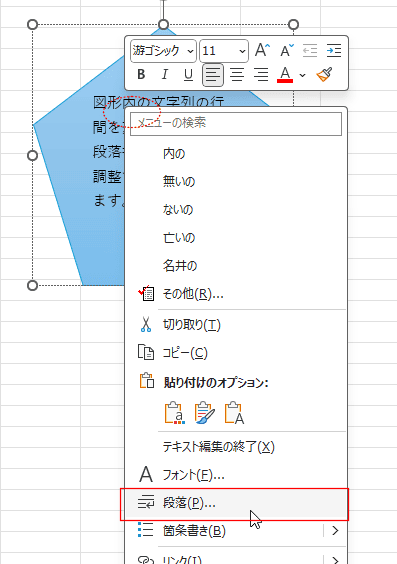Apply the red font color button
This screenshot has height=564, width=397.
click(x=285, y=75)
